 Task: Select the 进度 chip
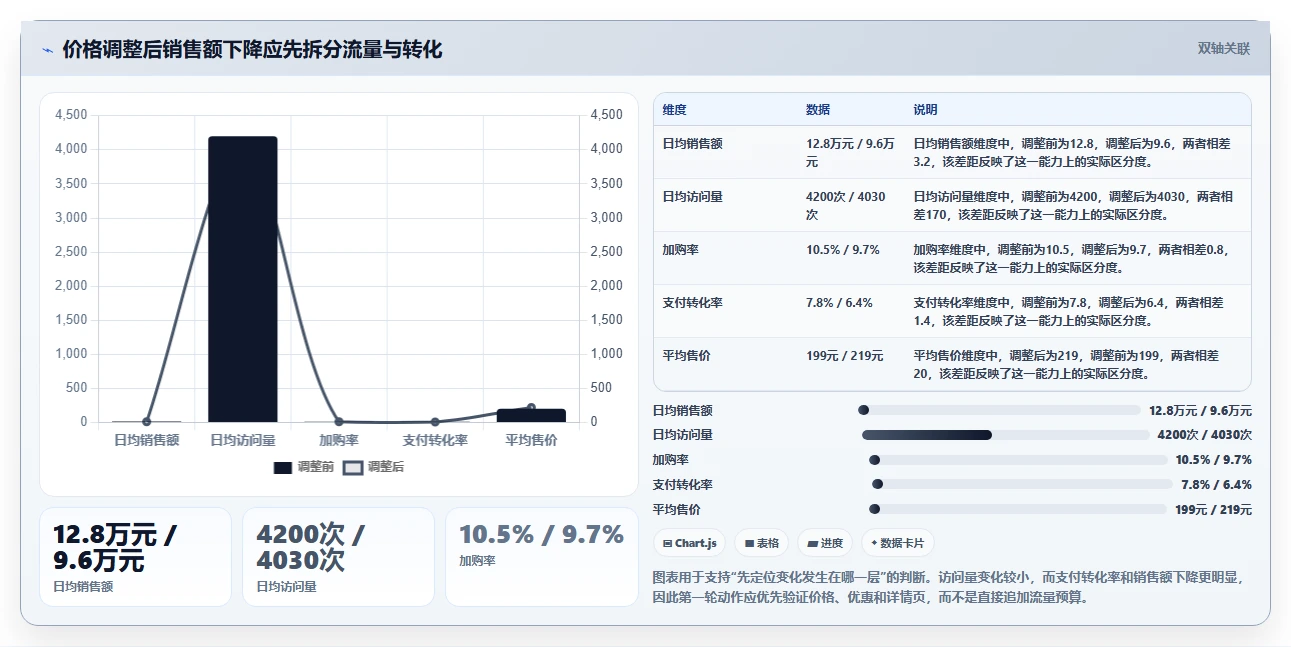click(x=825, y=543)
